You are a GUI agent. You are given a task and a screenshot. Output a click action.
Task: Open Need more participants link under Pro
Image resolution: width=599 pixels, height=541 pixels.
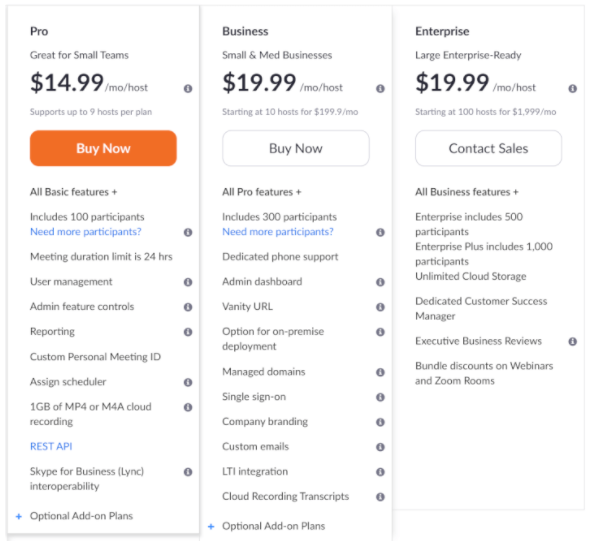[x=86, y=232]
